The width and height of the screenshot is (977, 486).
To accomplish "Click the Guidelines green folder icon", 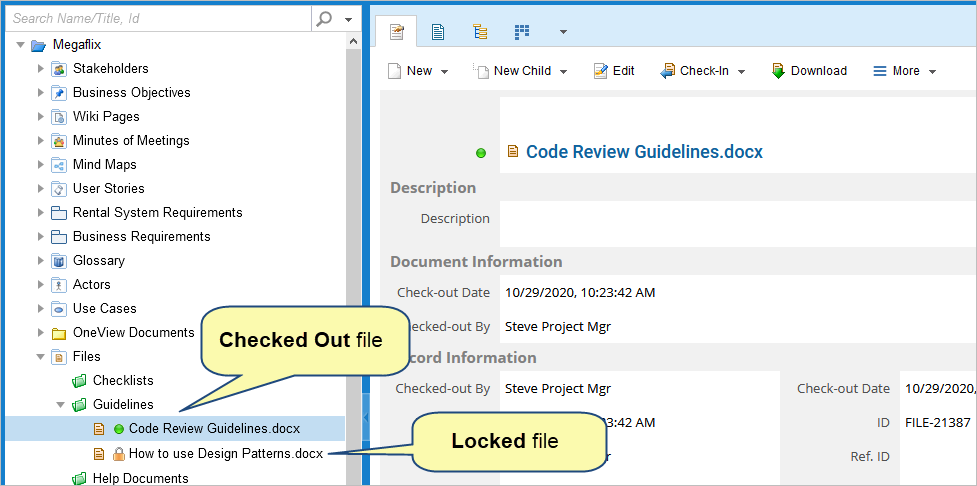I will (79, 404).
